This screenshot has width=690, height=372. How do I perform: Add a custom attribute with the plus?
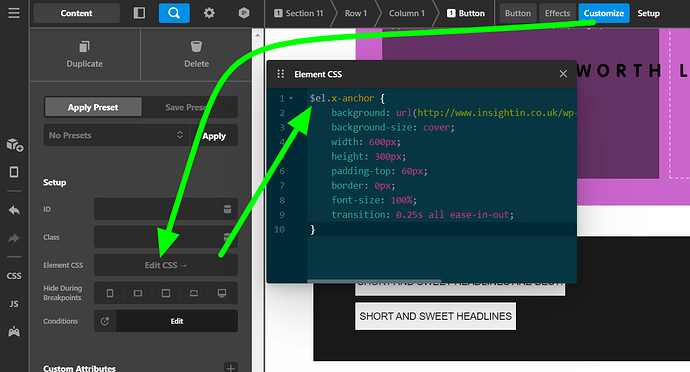tap(231, 367)
